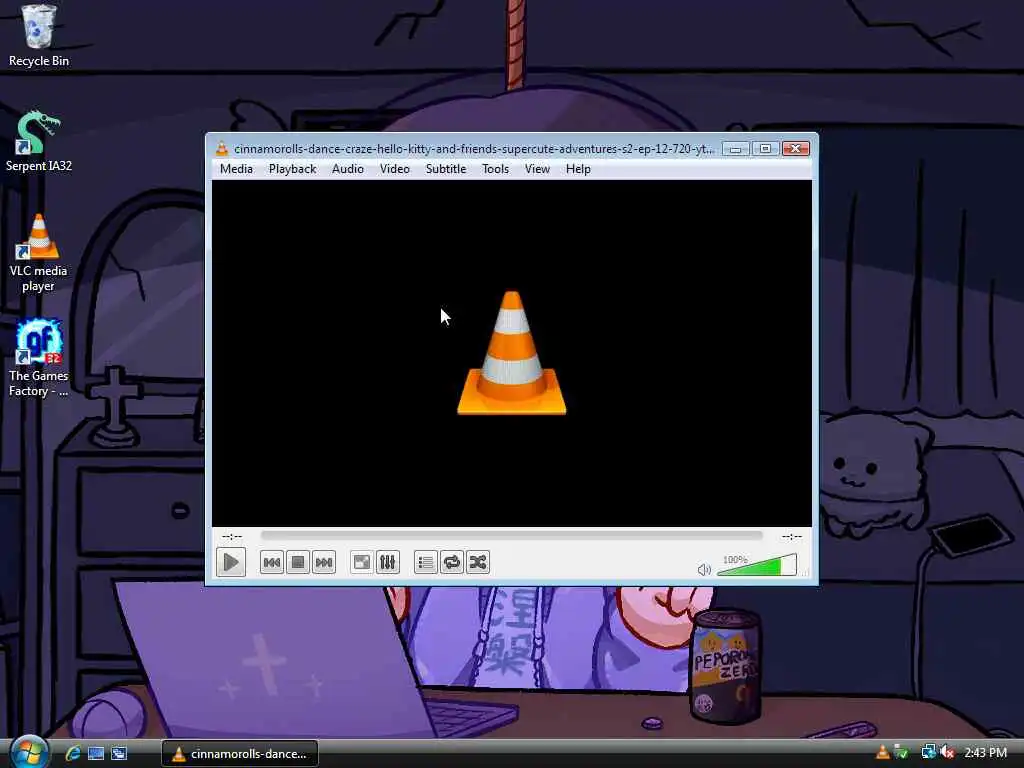Open the Help menu
The width and height of the screenshot is (1024, 768).
pyautogui.click(x=578, y=169)
